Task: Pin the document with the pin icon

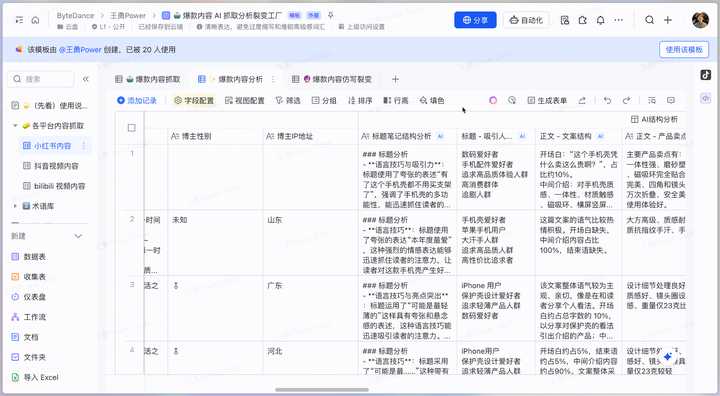Action: pos(330,16)
